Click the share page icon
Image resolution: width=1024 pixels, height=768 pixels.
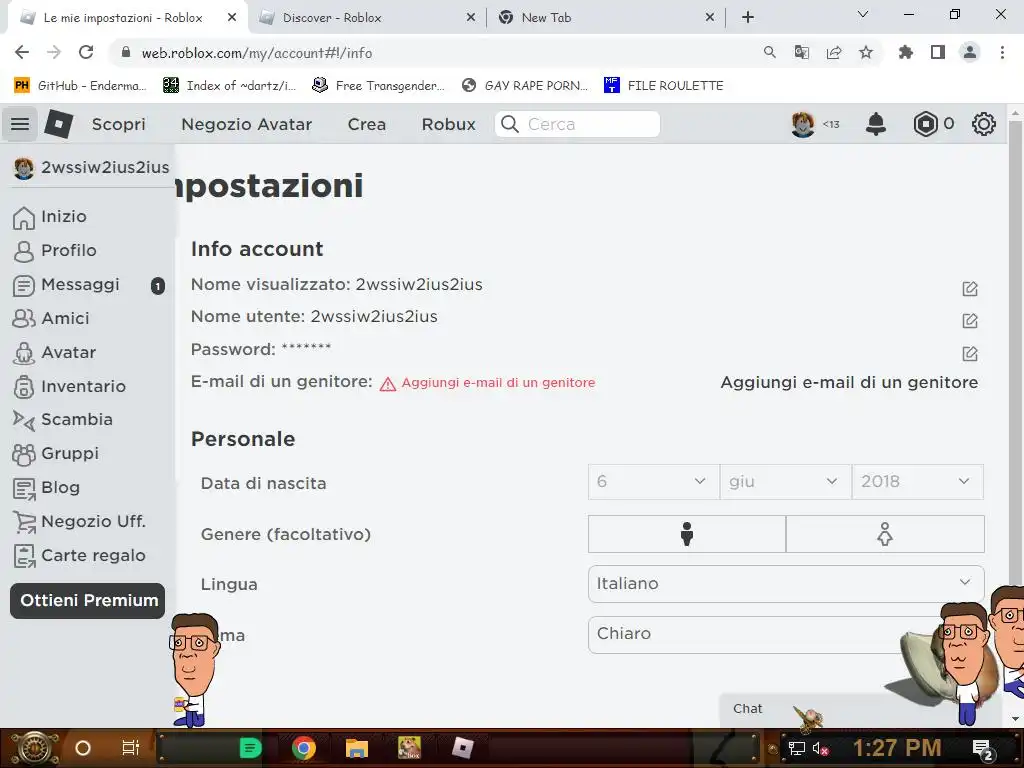click(834, 52)
